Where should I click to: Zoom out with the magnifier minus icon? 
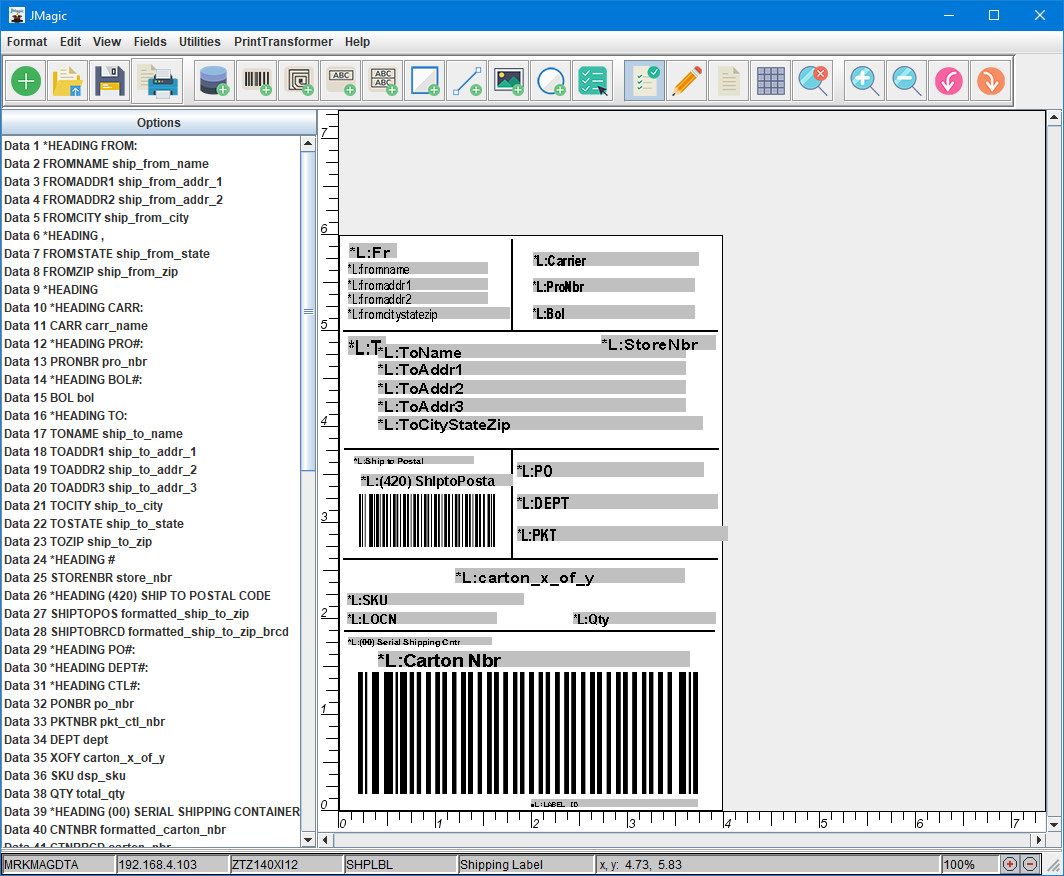pos(907,81)
